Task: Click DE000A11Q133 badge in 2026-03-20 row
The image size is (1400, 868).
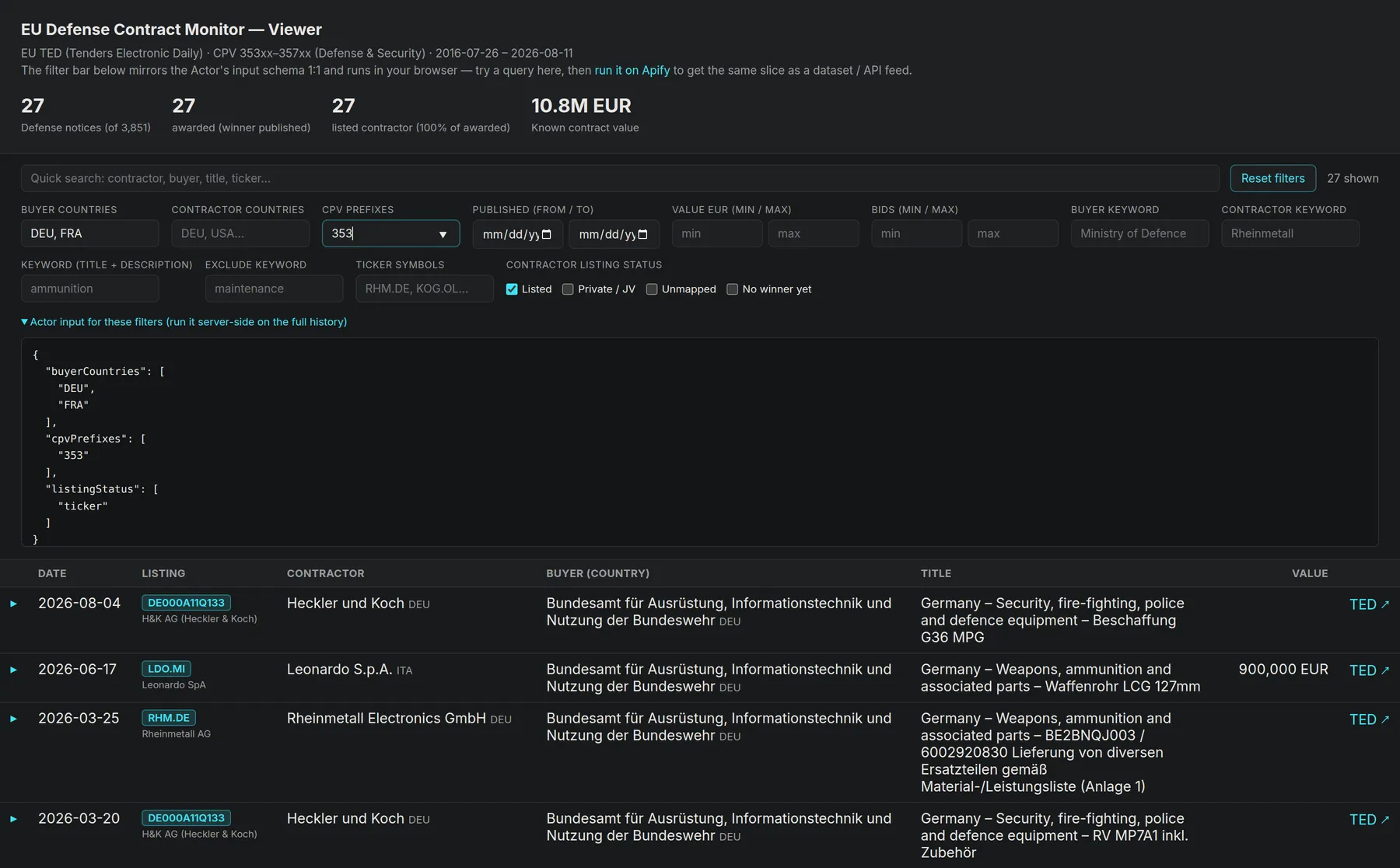Action: point(186,818)
